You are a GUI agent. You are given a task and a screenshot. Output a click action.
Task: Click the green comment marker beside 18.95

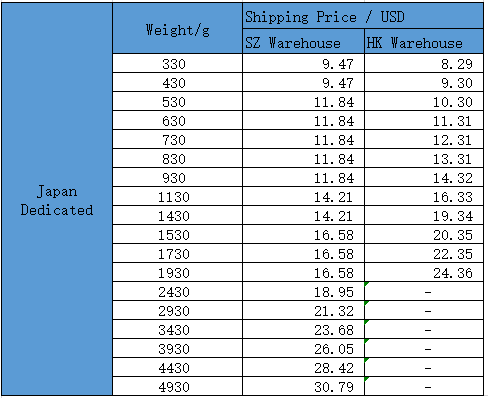pyautogui.click(x=367, y=284)
